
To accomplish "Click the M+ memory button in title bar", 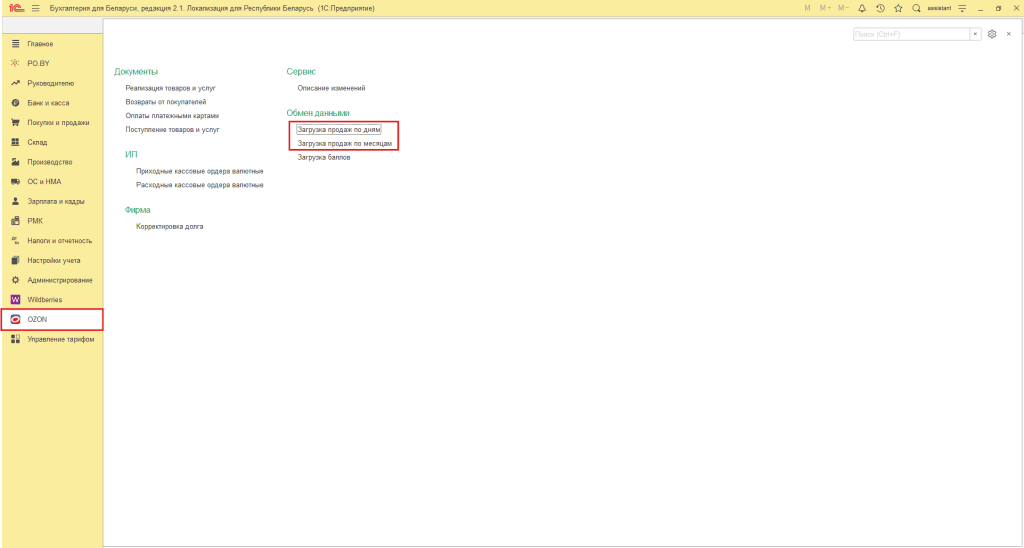I will coord(825,8).
